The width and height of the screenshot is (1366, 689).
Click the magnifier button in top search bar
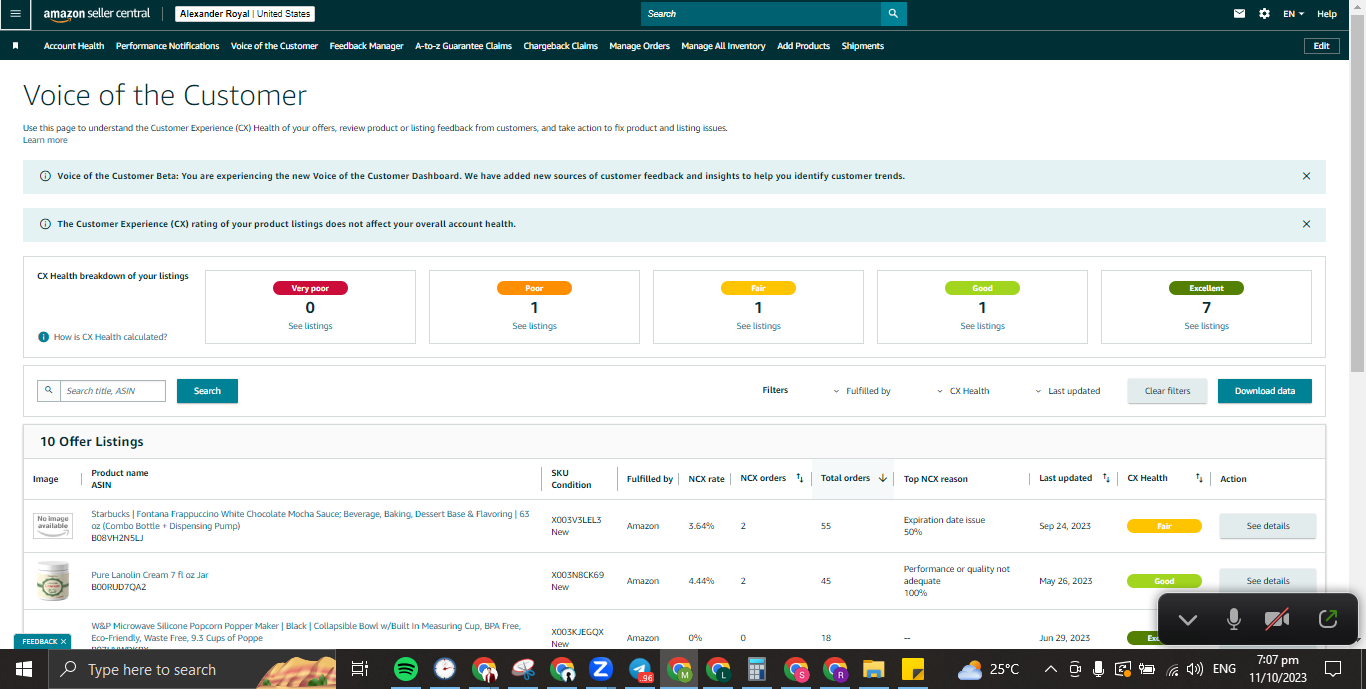point(894,14)
